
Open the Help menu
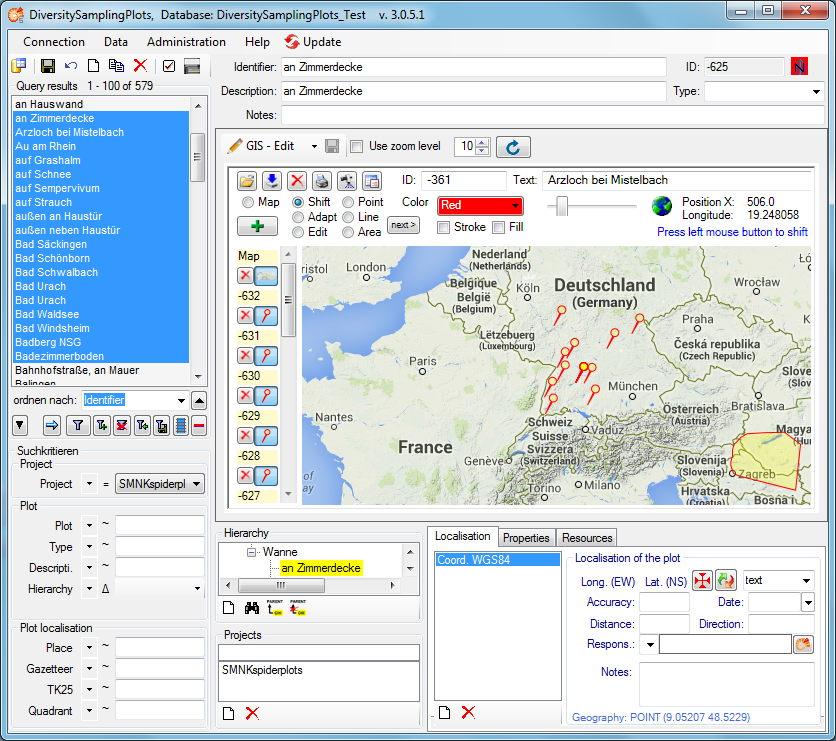(257, 42)
